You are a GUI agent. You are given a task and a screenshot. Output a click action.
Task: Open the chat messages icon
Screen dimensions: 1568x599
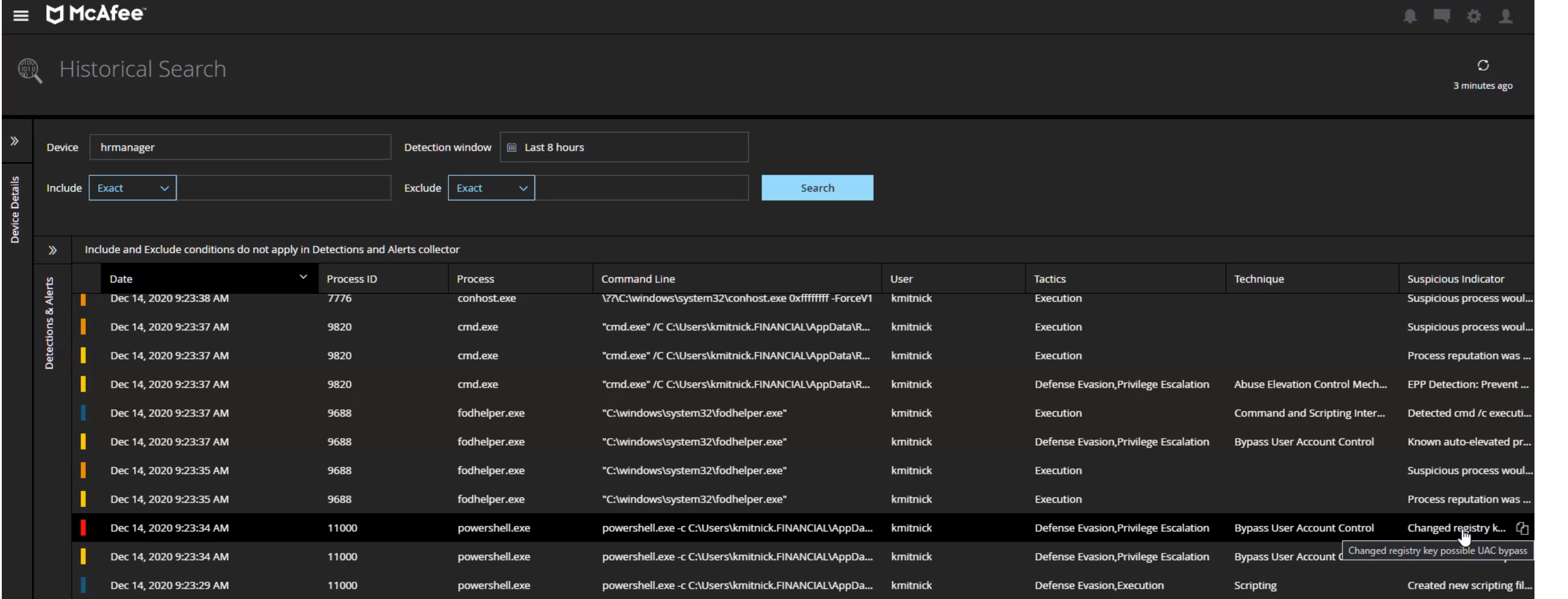pos(1442,16)
